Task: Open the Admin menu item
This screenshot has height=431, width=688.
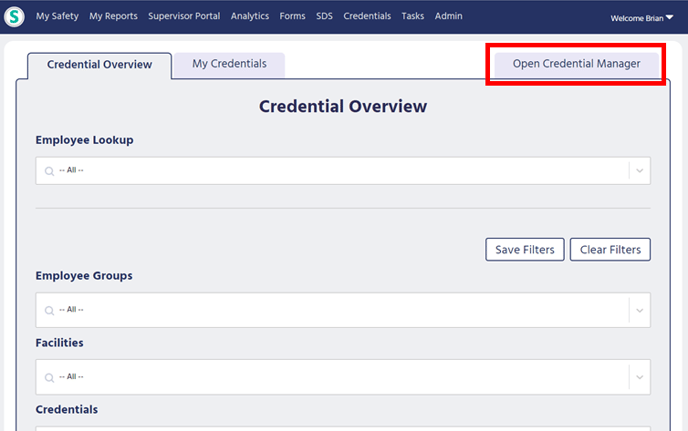Action: [x=448, y=16]
